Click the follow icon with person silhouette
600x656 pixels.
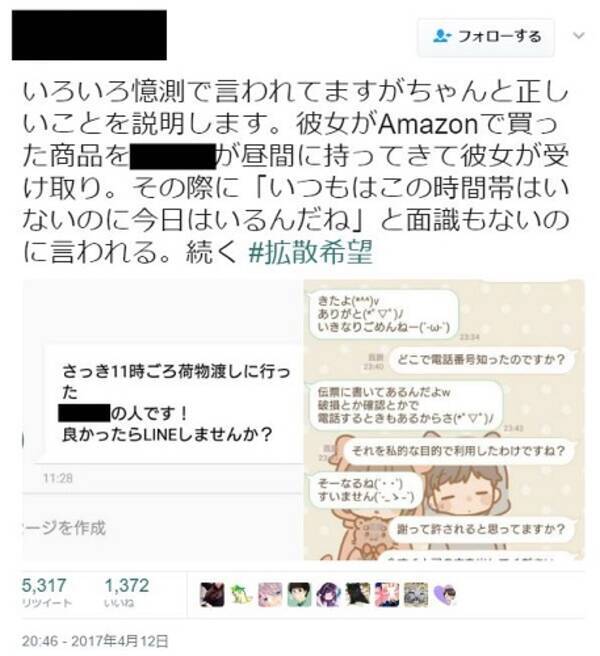click(442, 36)
